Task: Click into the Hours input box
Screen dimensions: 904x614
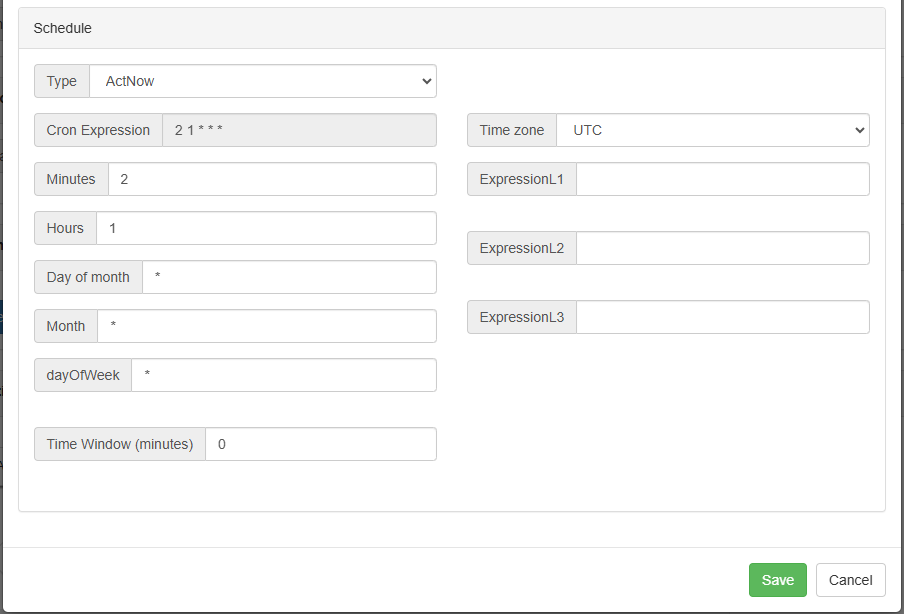Action: [265, 228]
